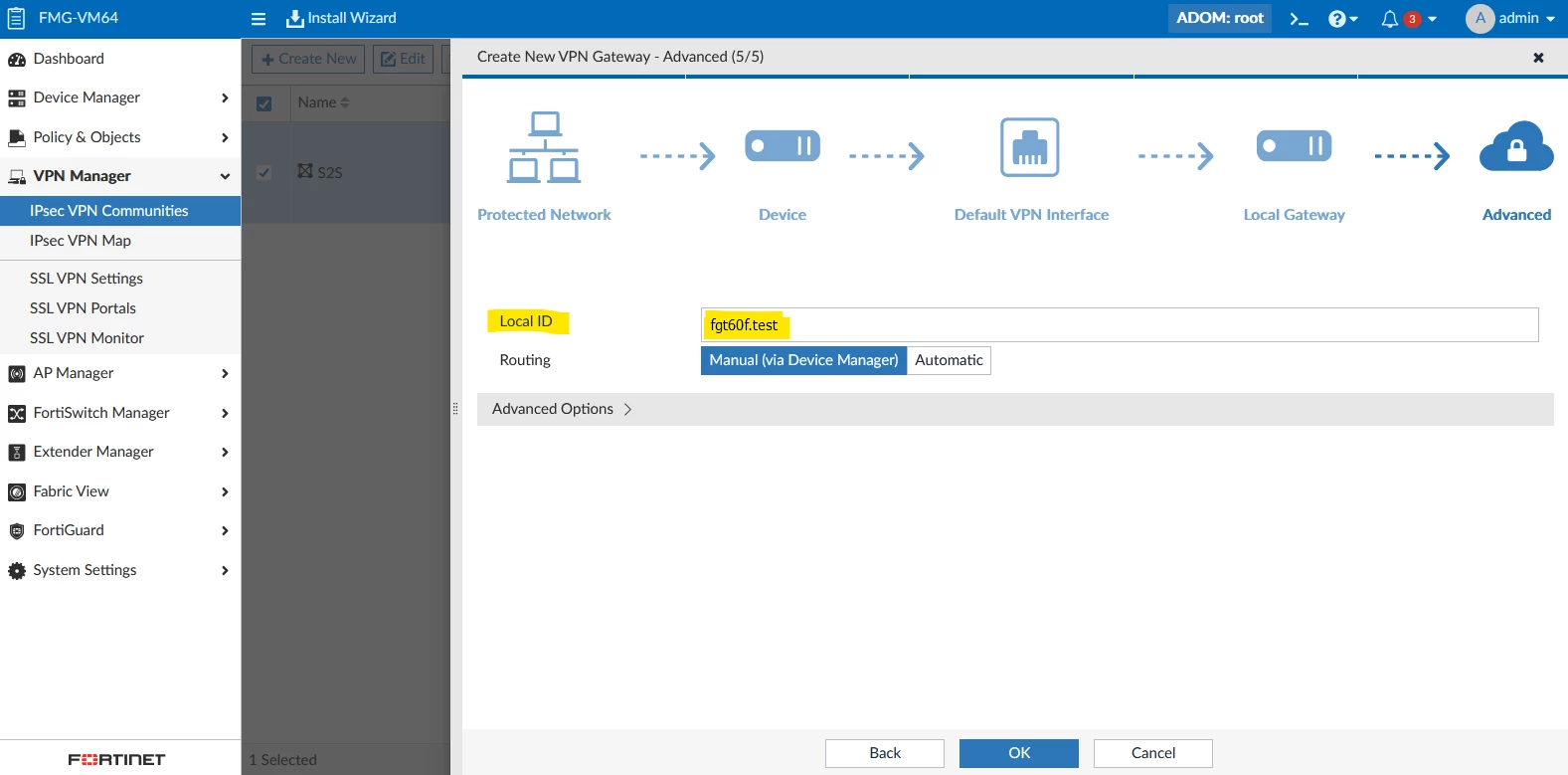Screen dimensions: 1568x775
Task: Click the Protected Network wizard icon
Action: pos(544,147)
